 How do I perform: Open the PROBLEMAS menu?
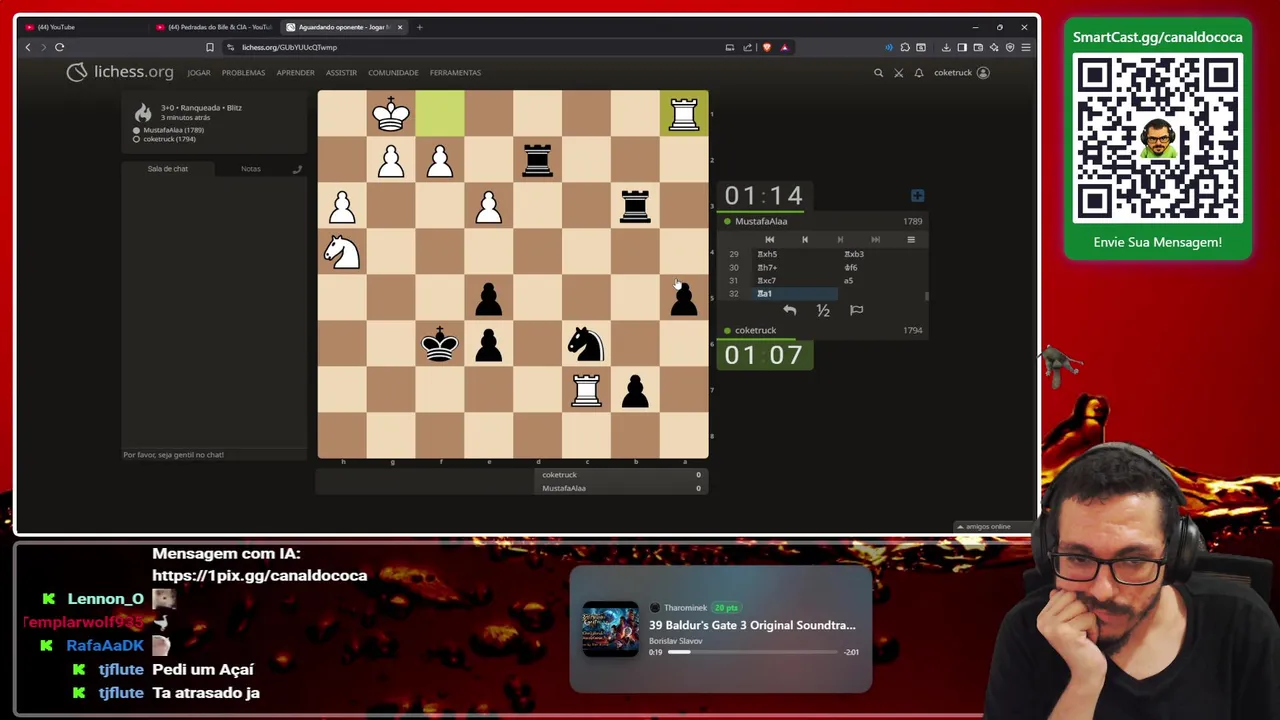pyautogui.click(x=243, y=73)
